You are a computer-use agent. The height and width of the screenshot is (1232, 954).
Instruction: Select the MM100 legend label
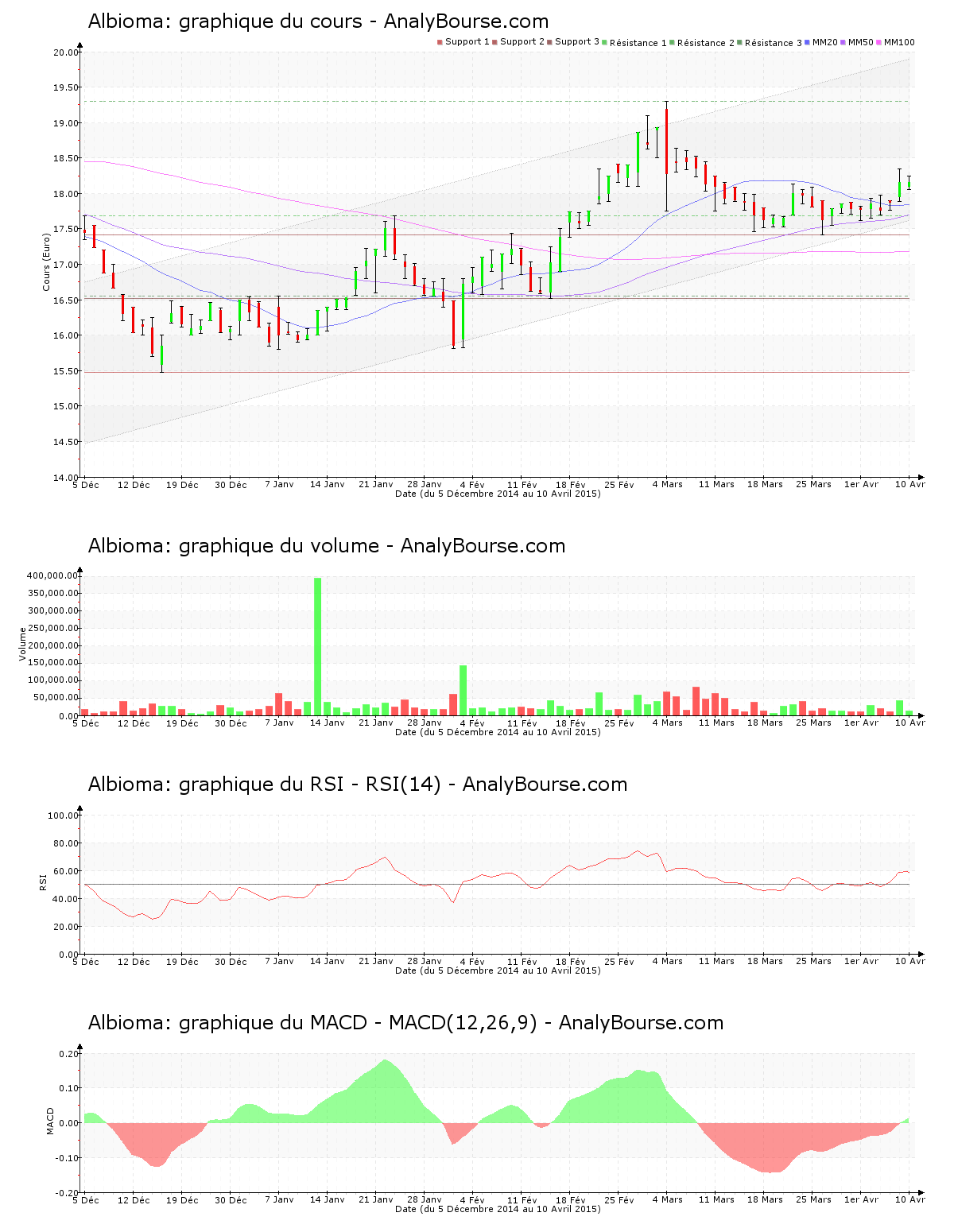[x=899, y=42]
